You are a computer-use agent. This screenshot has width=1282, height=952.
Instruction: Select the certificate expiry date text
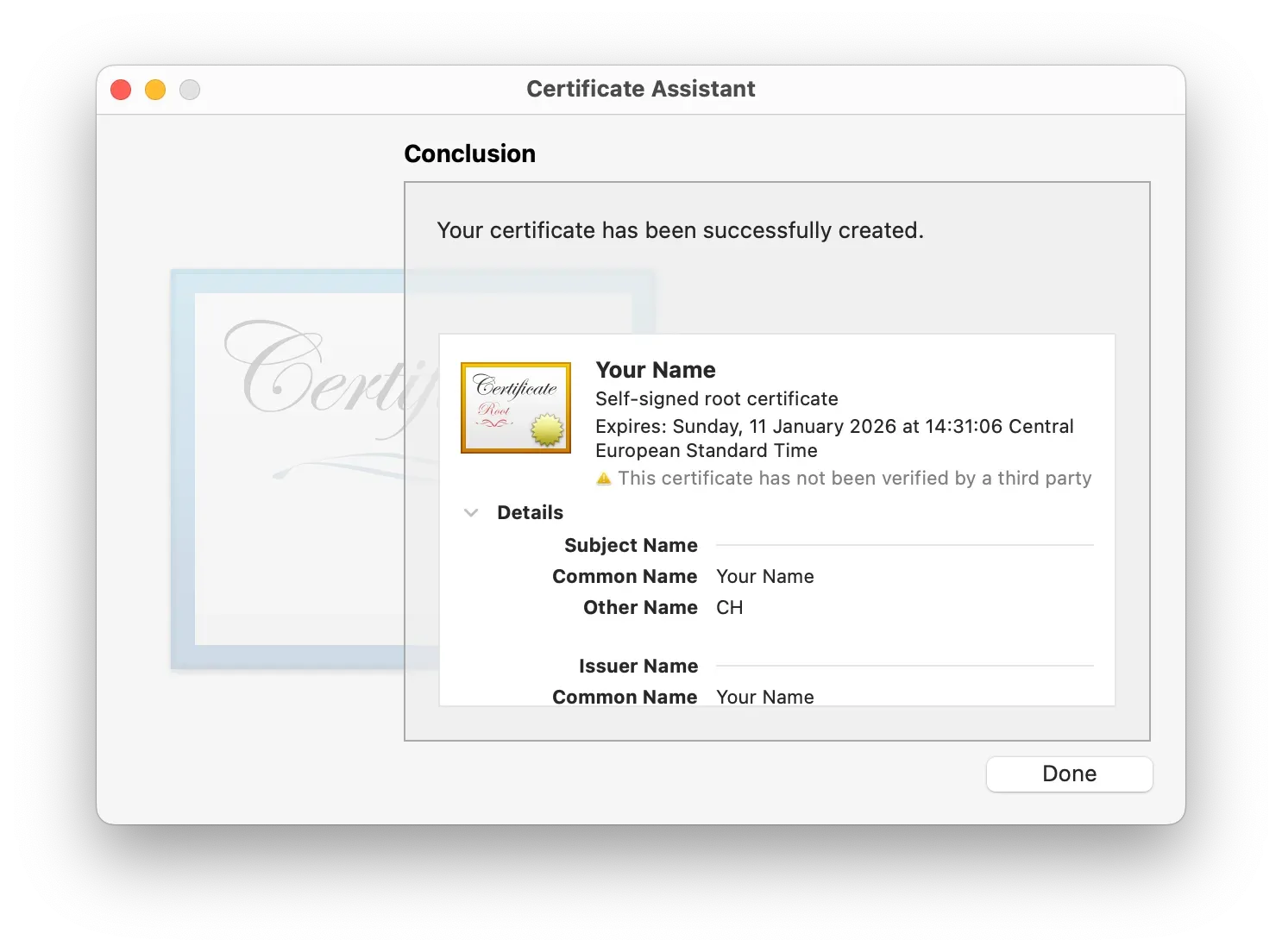[834, 438]
